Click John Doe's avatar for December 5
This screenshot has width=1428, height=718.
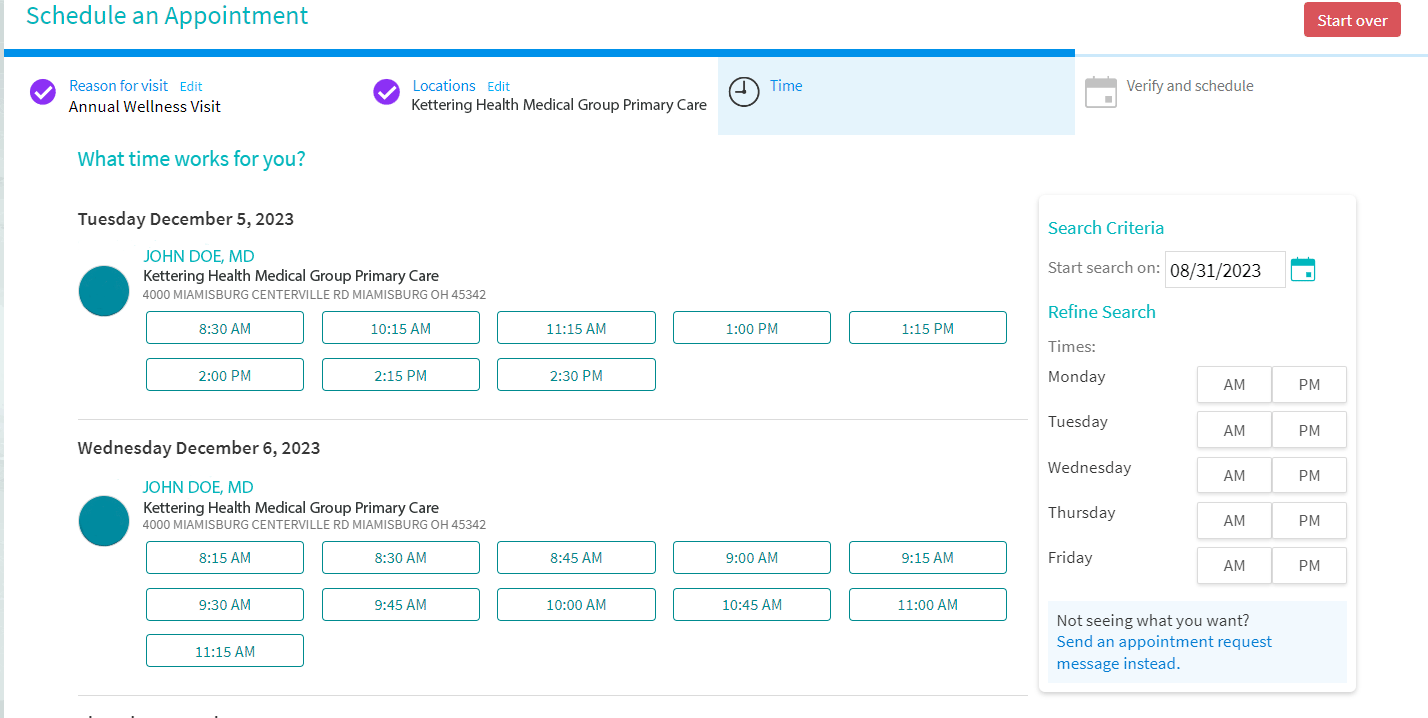[x=104, y=291]
